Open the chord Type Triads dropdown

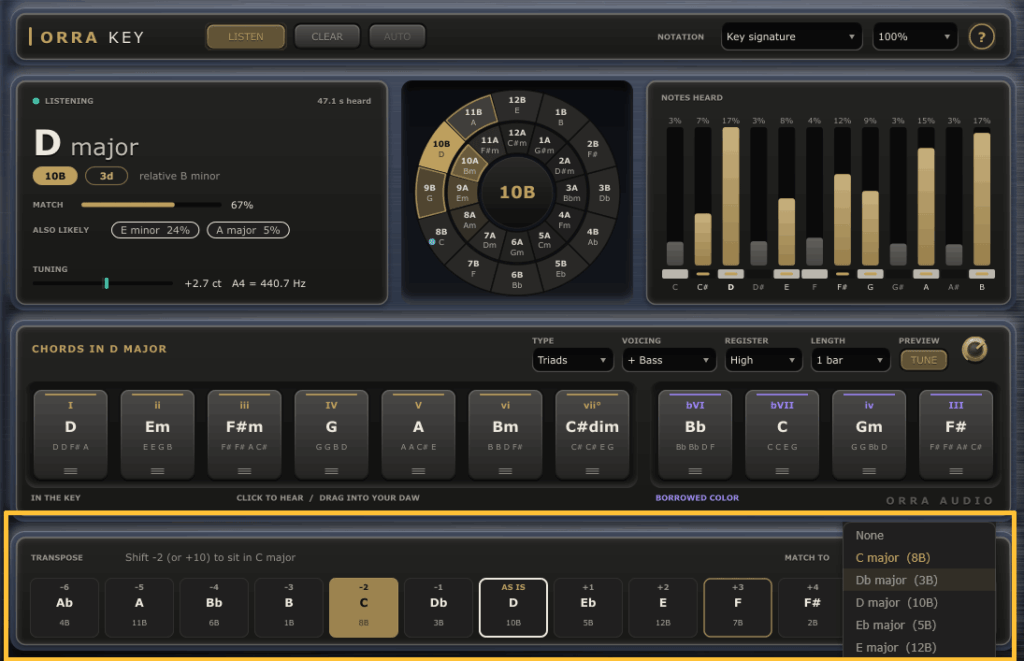(572, 360)
